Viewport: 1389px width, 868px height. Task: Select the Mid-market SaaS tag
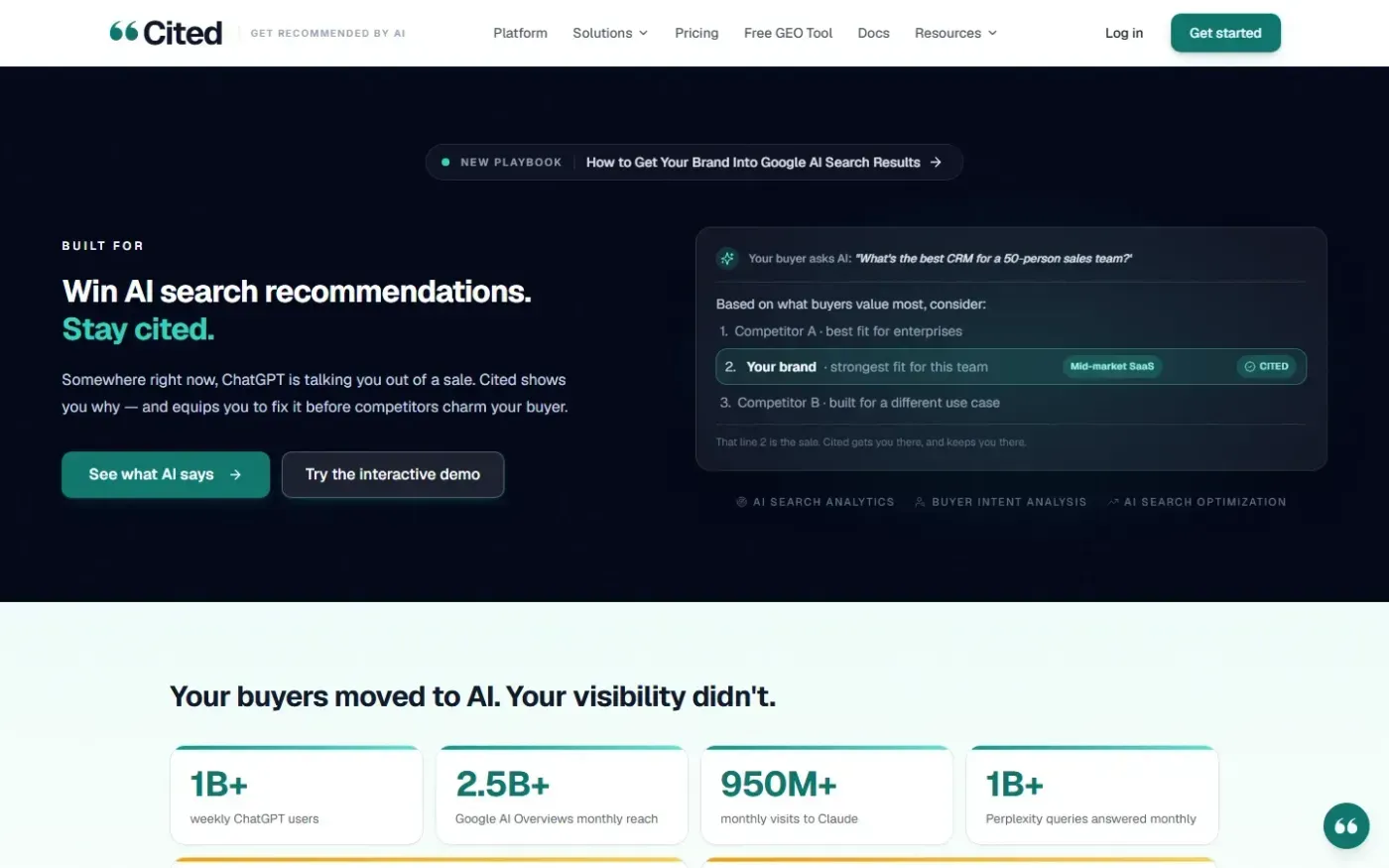(x=1112, y=366)
